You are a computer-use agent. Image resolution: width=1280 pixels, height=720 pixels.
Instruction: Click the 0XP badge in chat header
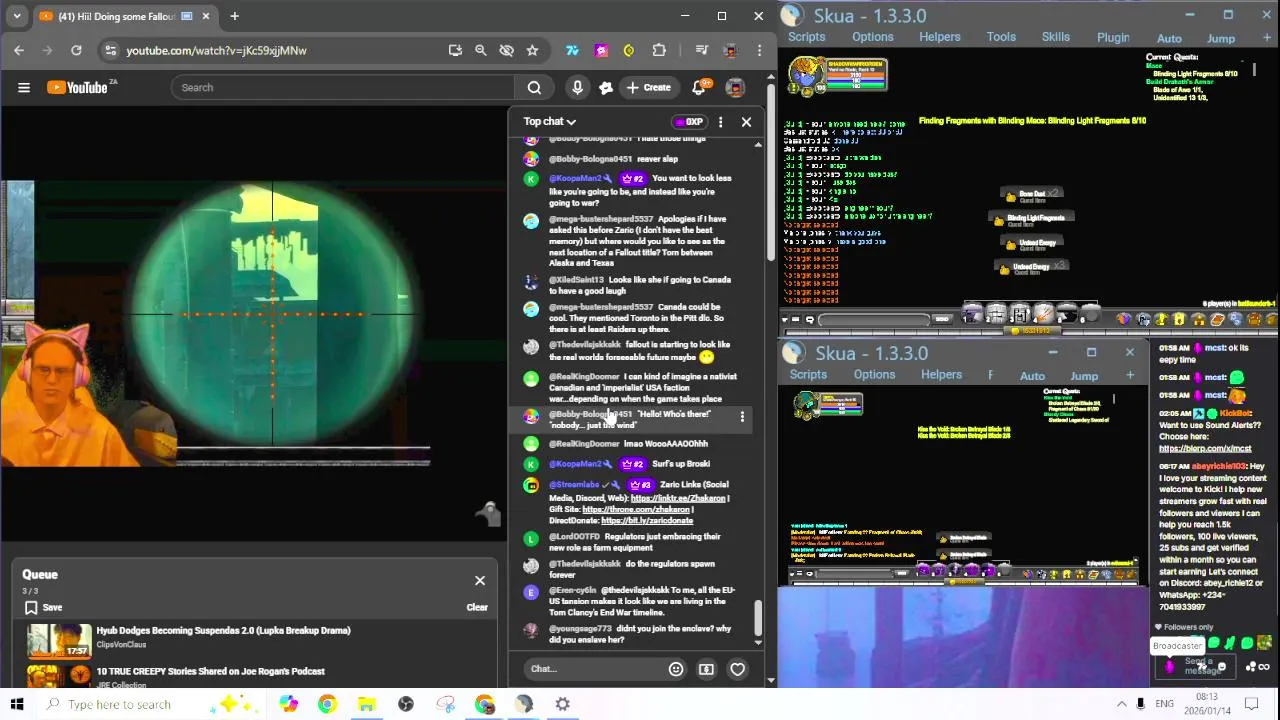click(x=690, y=122)
